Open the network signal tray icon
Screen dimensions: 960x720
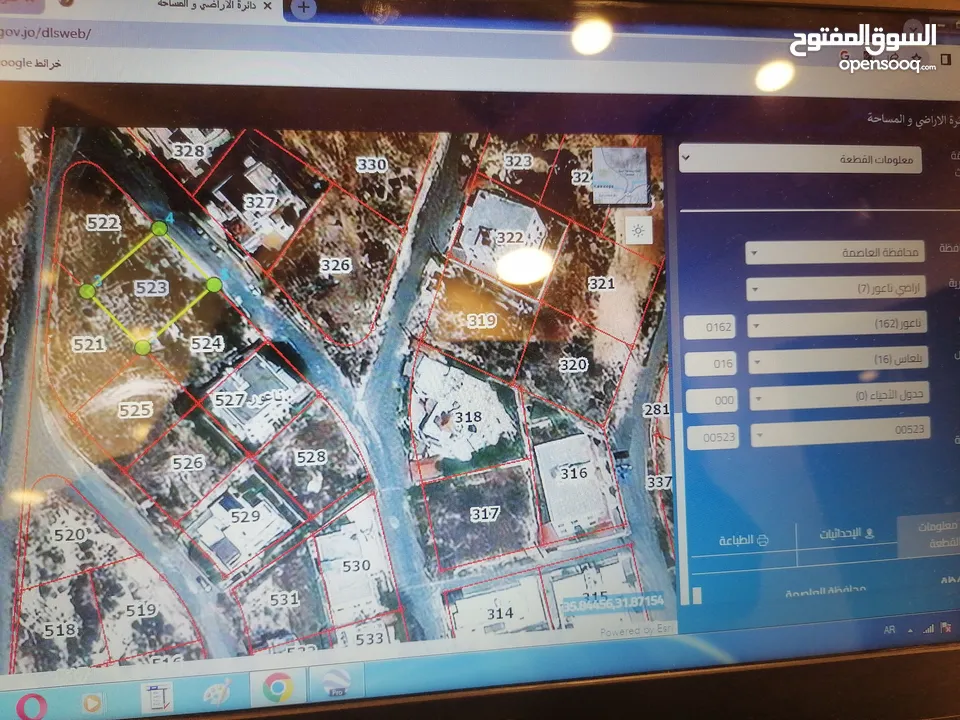pyautogui.click(x=928, y=628)
